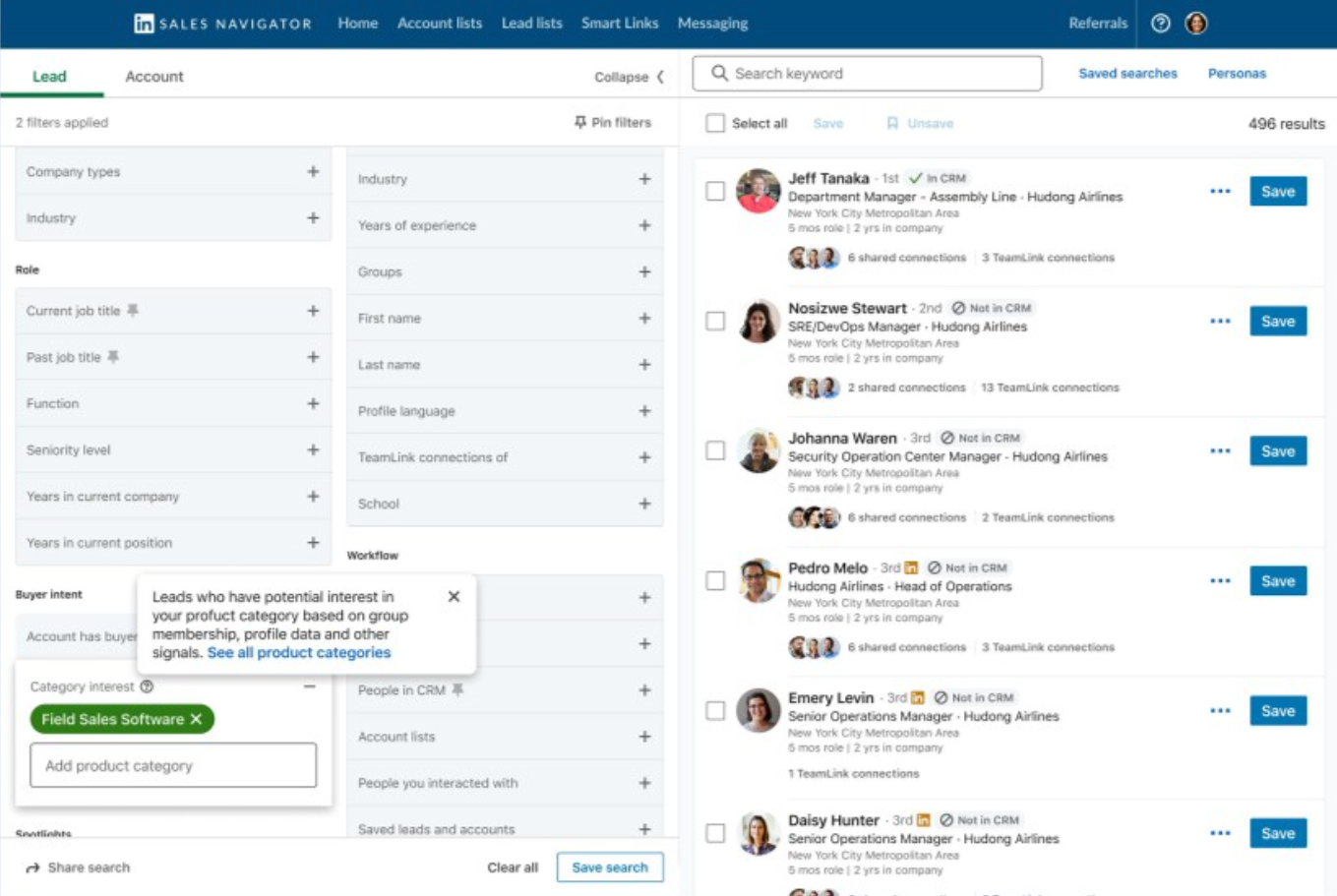Open more options for Pedro Melo

point(1220,580)
